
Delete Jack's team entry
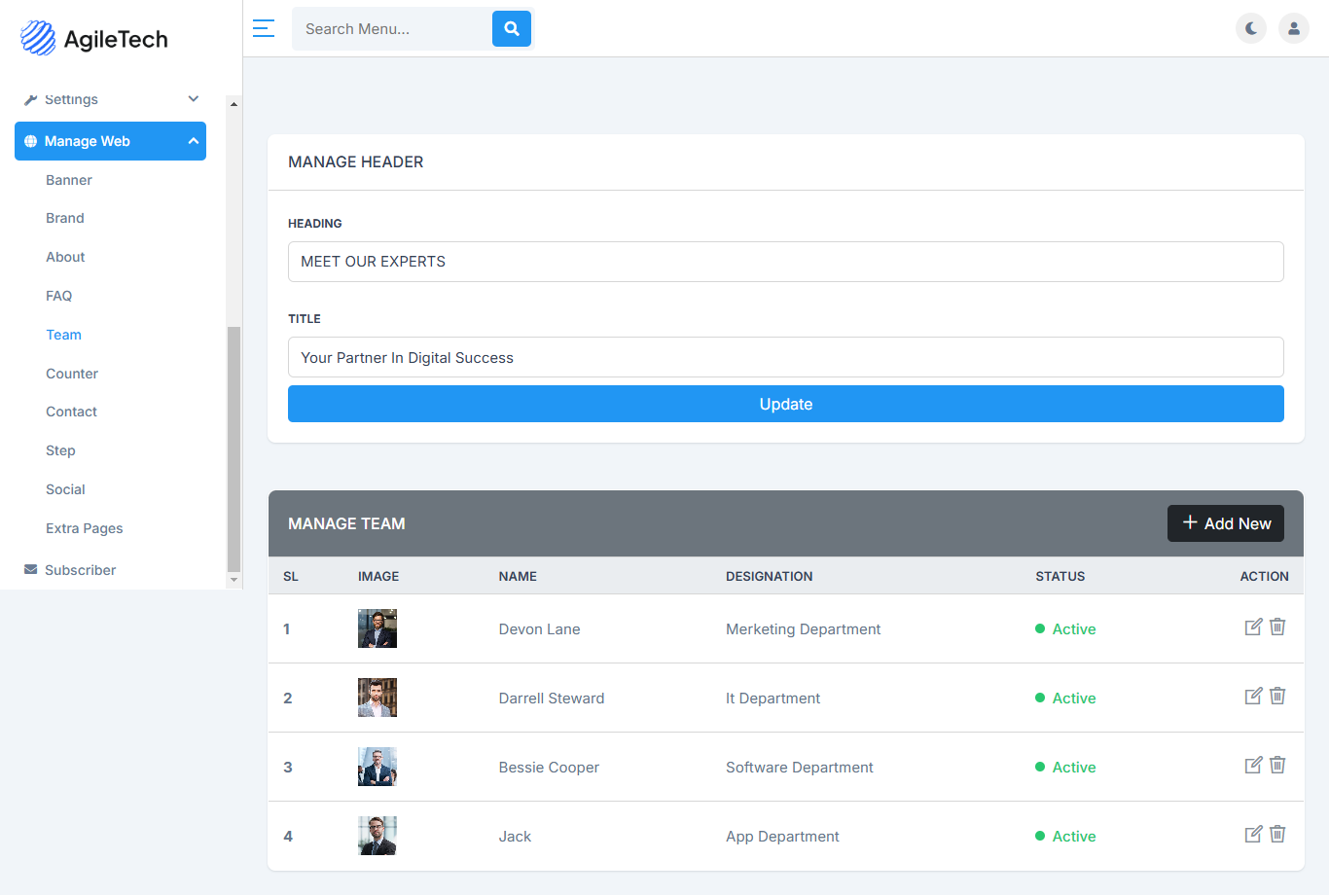tap(1277, 835)
